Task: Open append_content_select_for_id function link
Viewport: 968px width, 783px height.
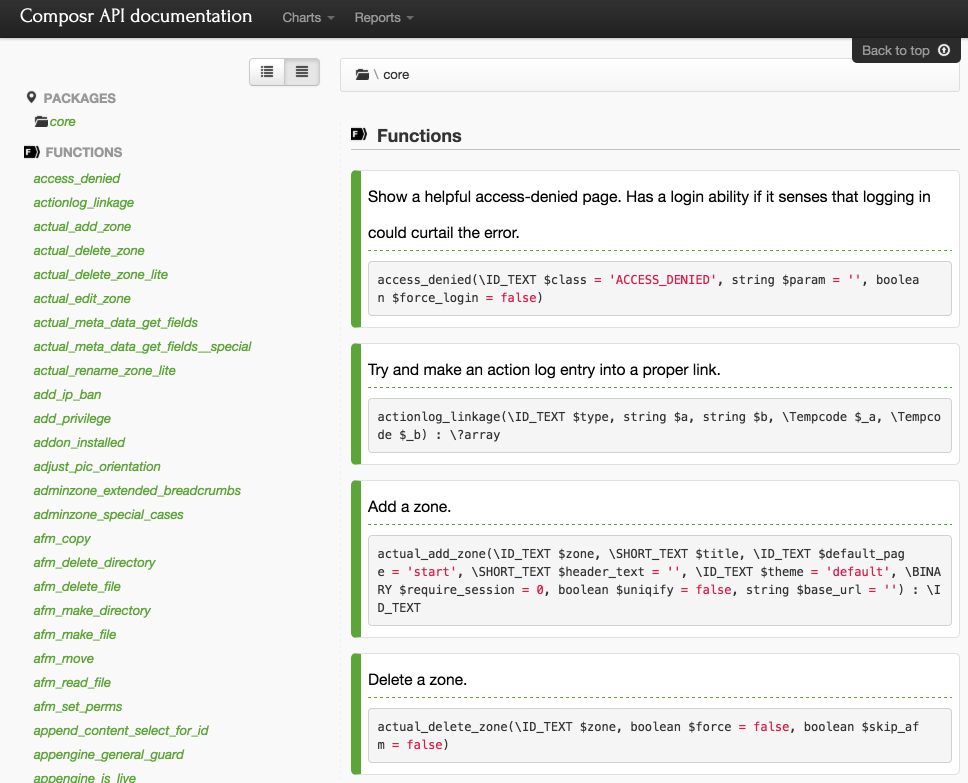Action: tap(121, 731)
